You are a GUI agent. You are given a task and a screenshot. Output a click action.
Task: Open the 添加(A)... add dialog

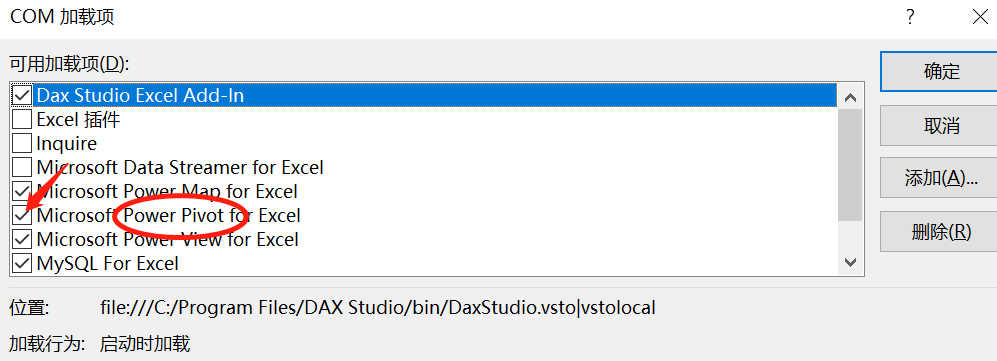[x=942, y=178]
